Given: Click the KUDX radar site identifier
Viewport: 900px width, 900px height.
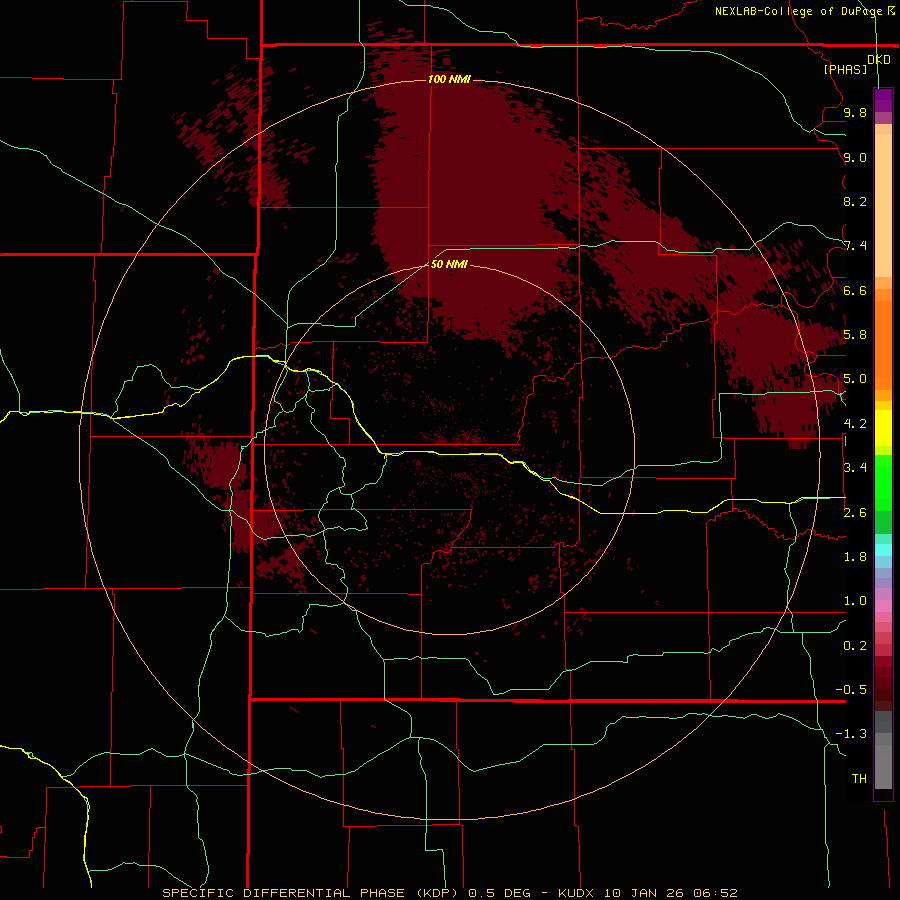Looking at the screenshot, I should 576,893.
